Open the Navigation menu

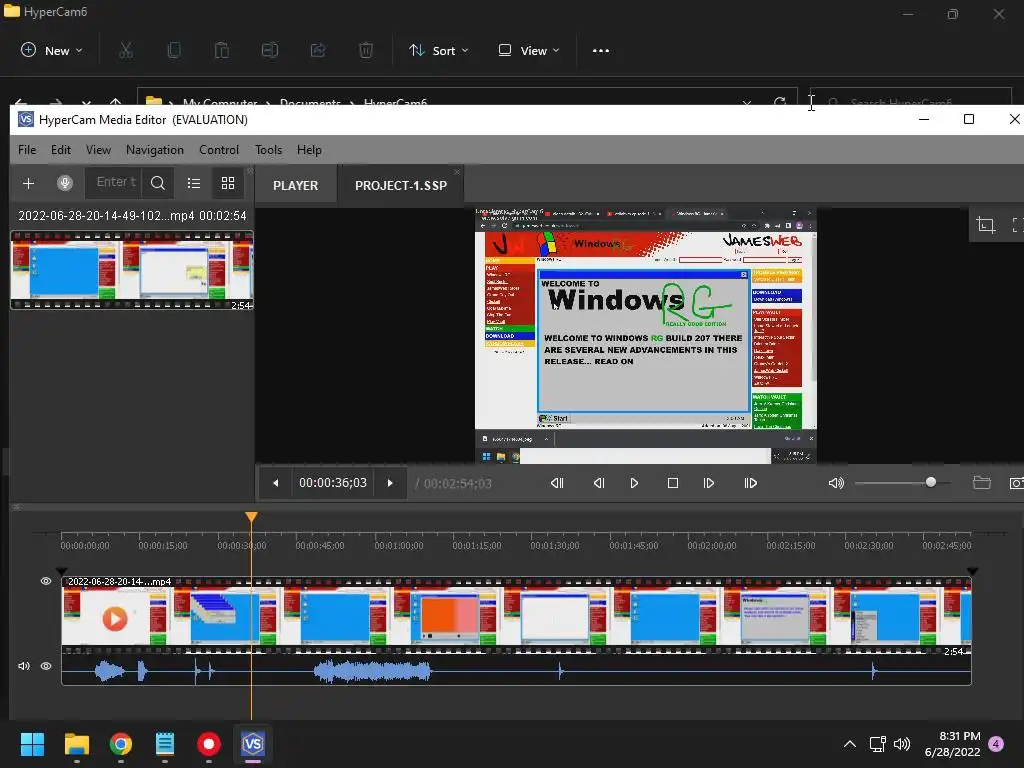[x=155, y=150]
